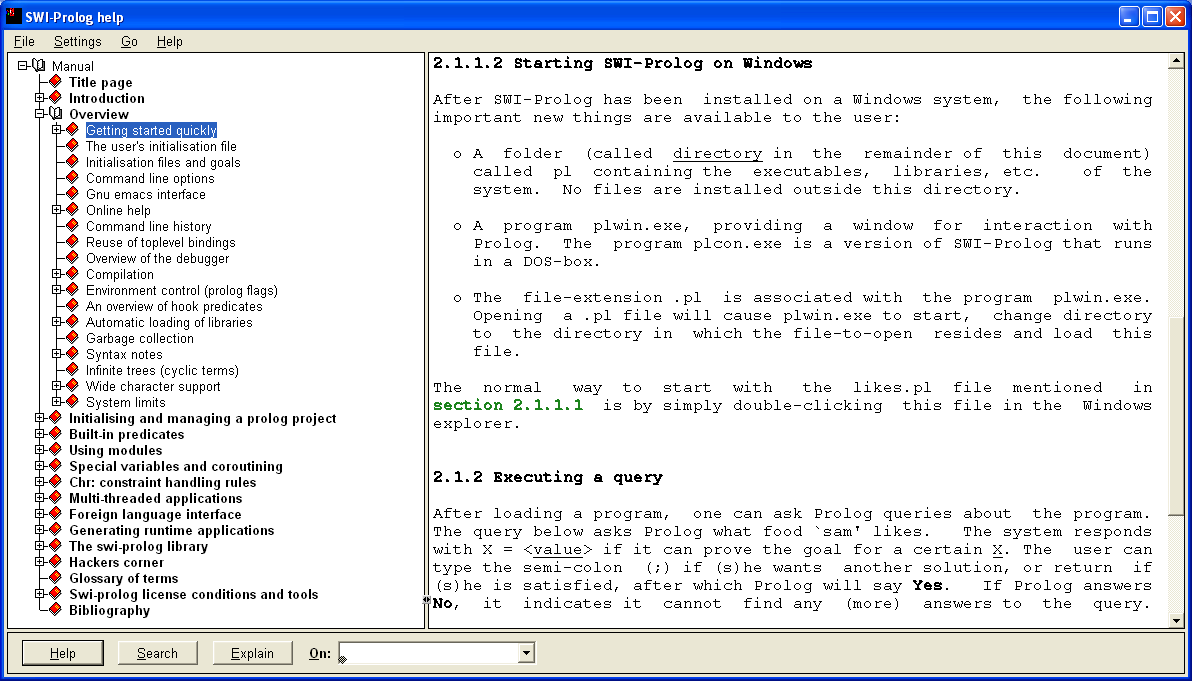
Task: Click the pane splitter handle between panels
Action: (x=426, y=600)
